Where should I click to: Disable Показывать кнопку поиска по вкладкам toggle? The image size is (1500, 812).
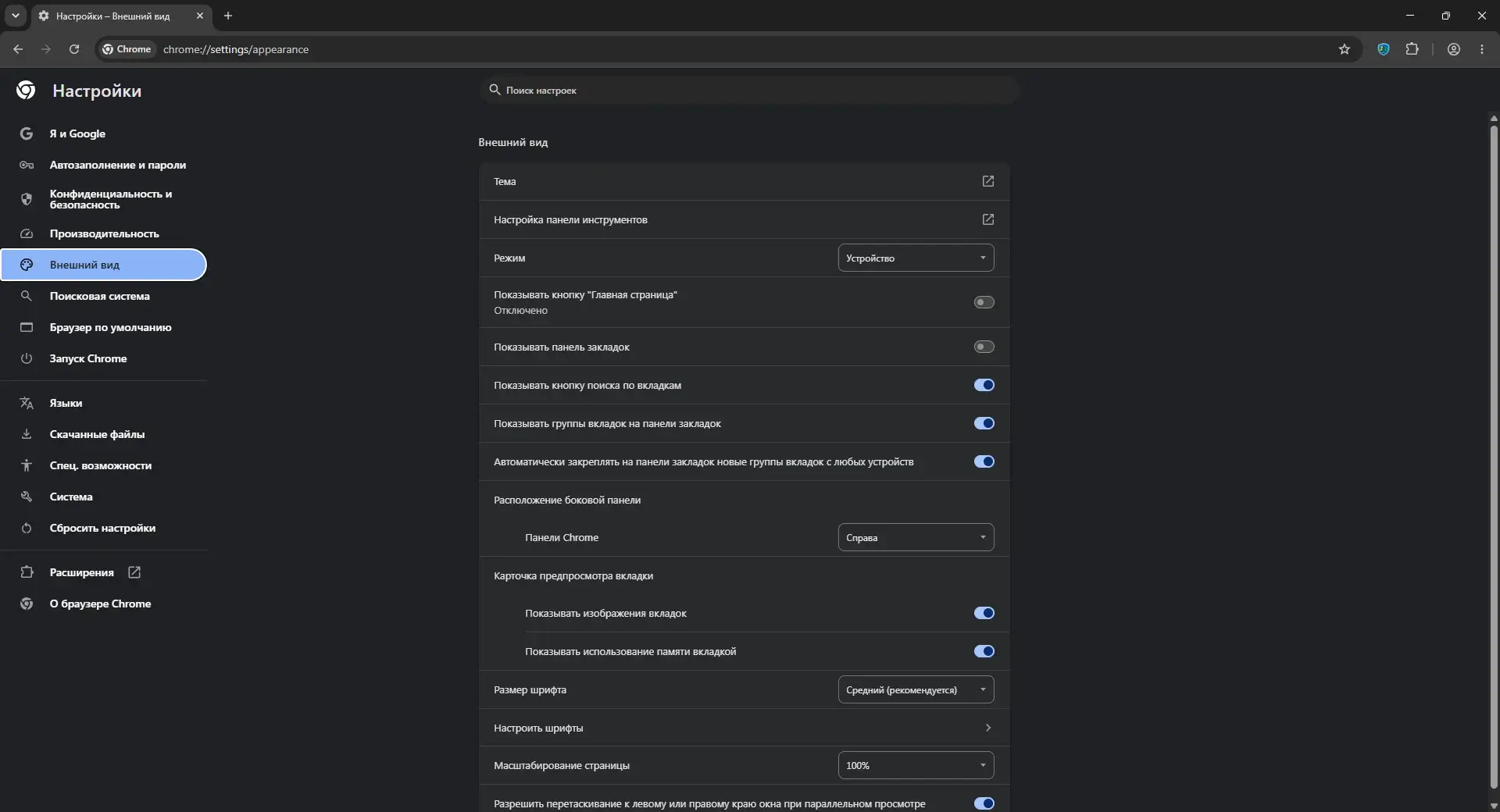point(984,385)
